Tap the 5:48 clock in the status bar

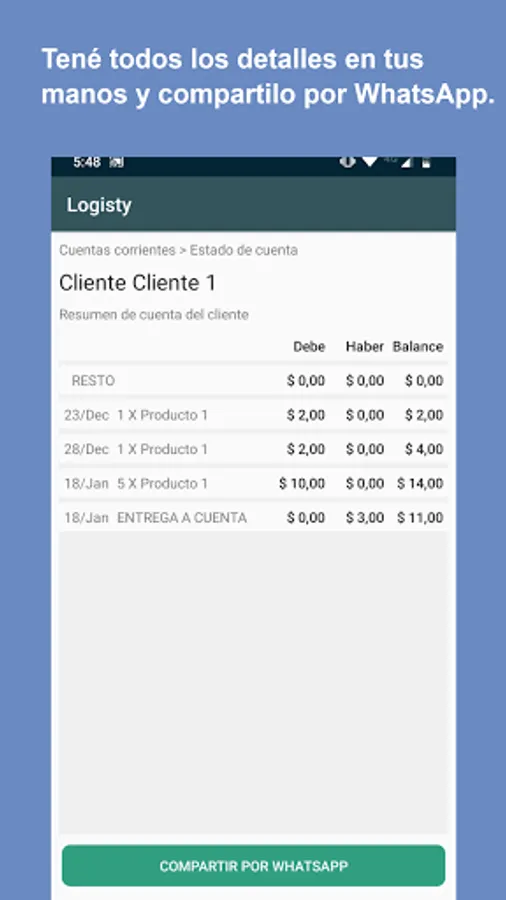click(87, 162)
